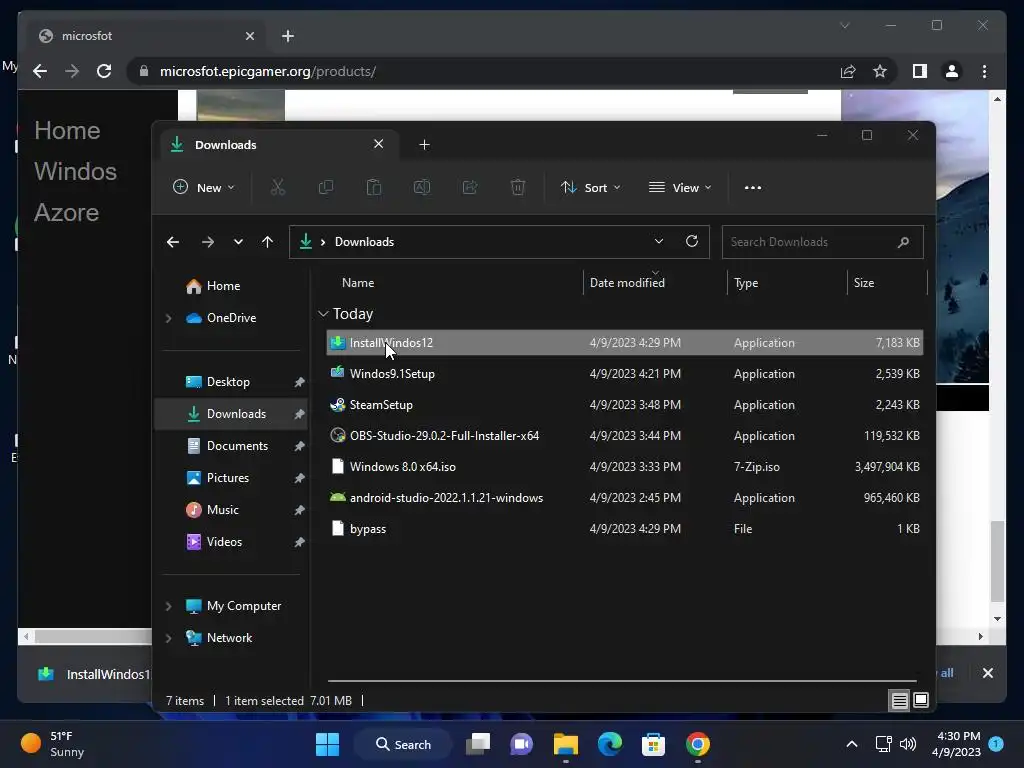This screenshot has height=768, width=1024.
Task: Click the Home link on the webpage
Action: point(67,131)
